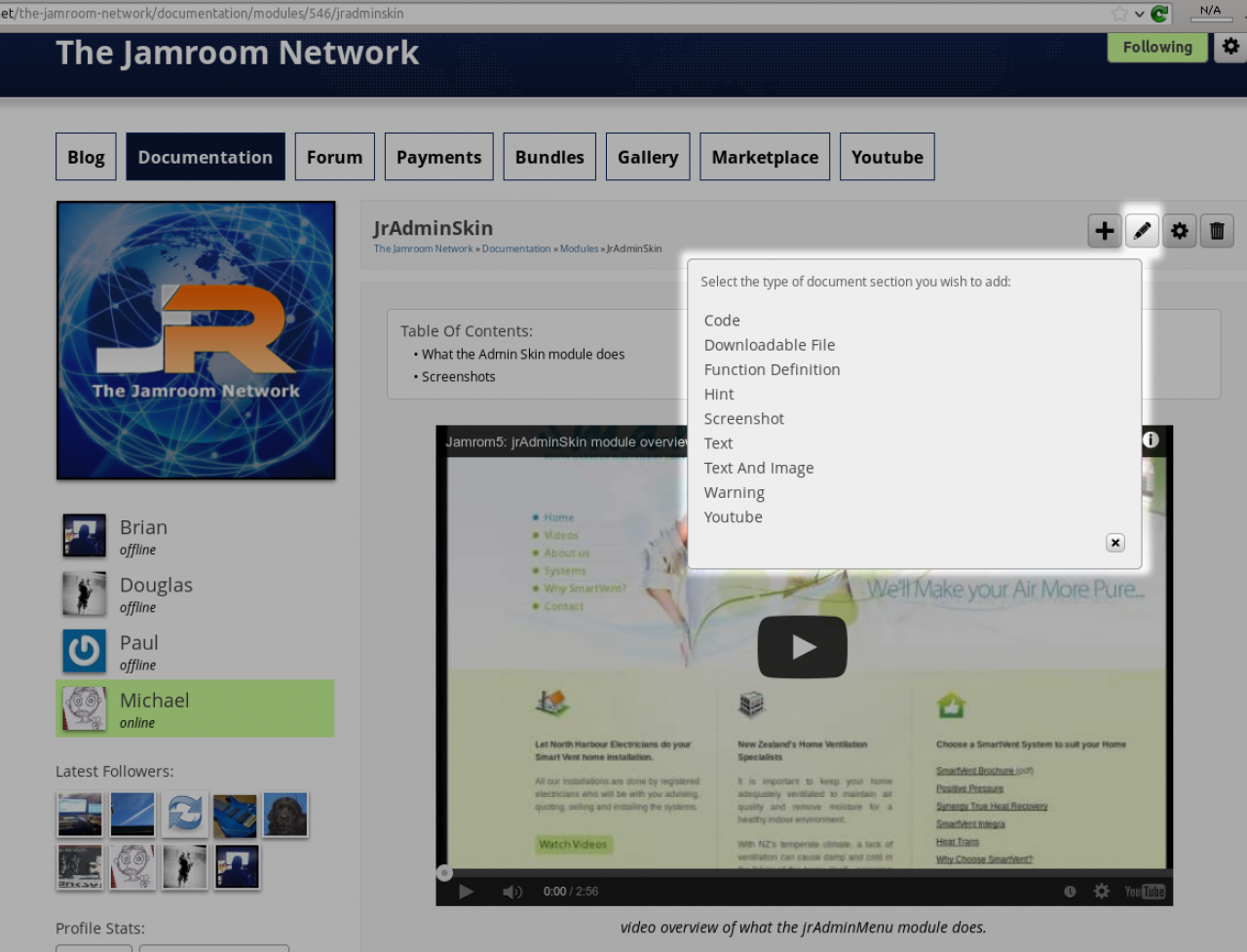Click the browser URL address field

point(555,14)
